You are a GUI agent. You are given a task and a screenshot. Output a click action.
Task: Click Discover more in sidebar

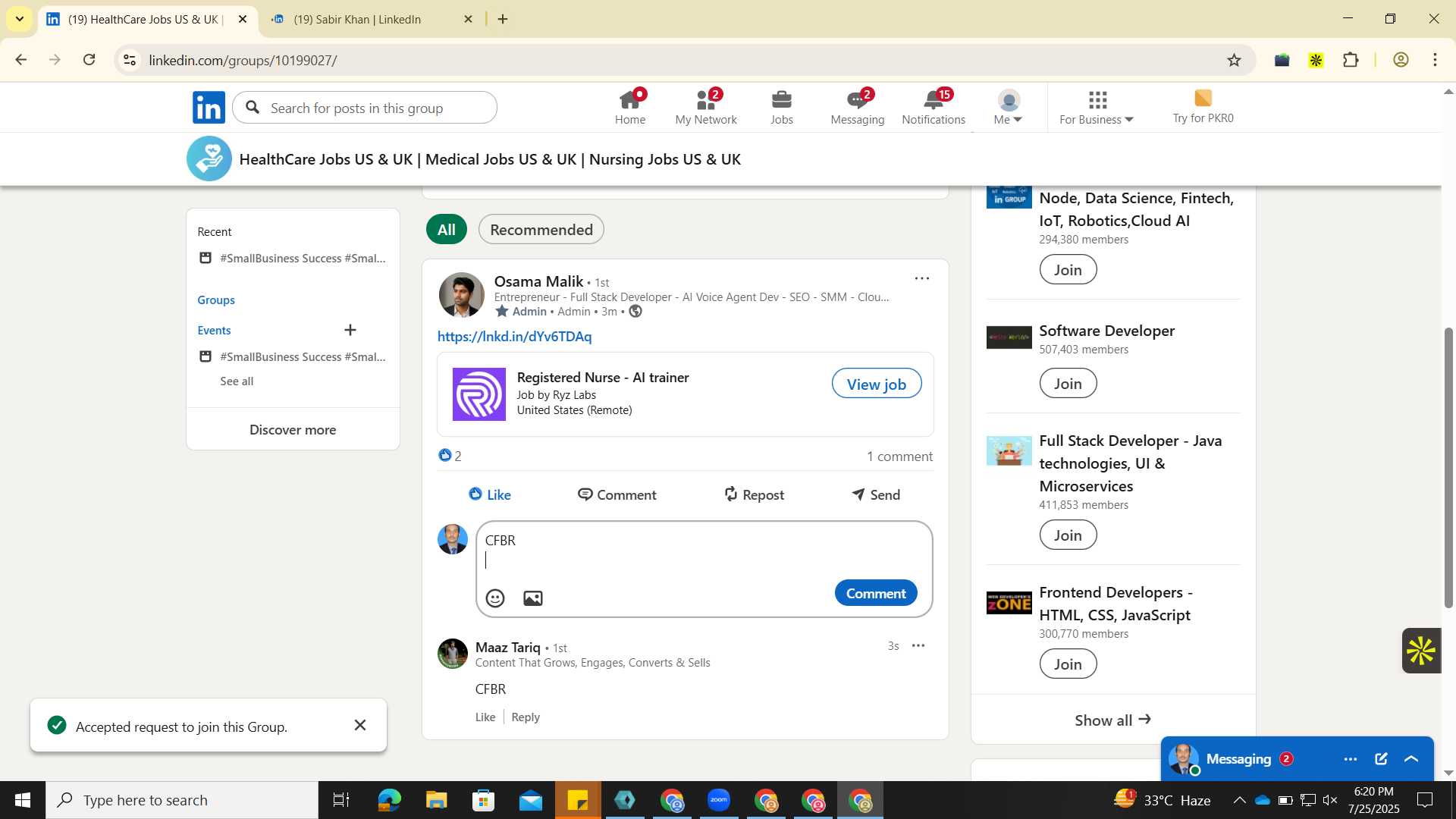[293, 429]
